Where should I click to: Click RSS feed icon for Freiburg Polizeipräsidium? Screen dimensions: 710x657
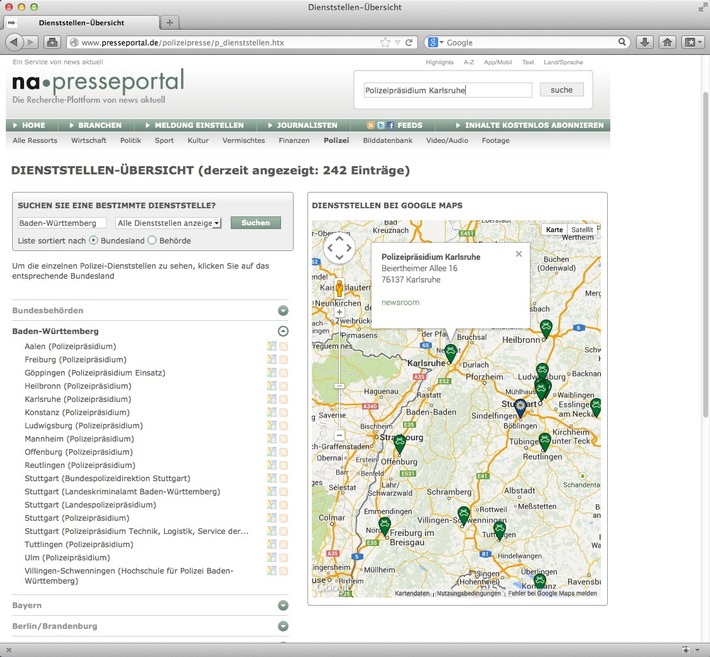(x=283, y=359)
